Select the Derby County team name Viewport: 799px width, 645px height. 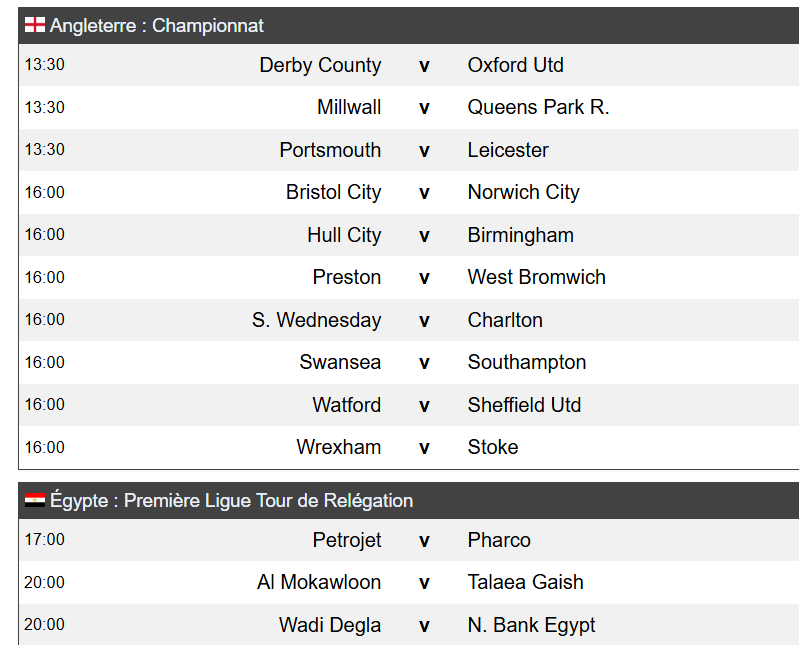tap(320, 65)
